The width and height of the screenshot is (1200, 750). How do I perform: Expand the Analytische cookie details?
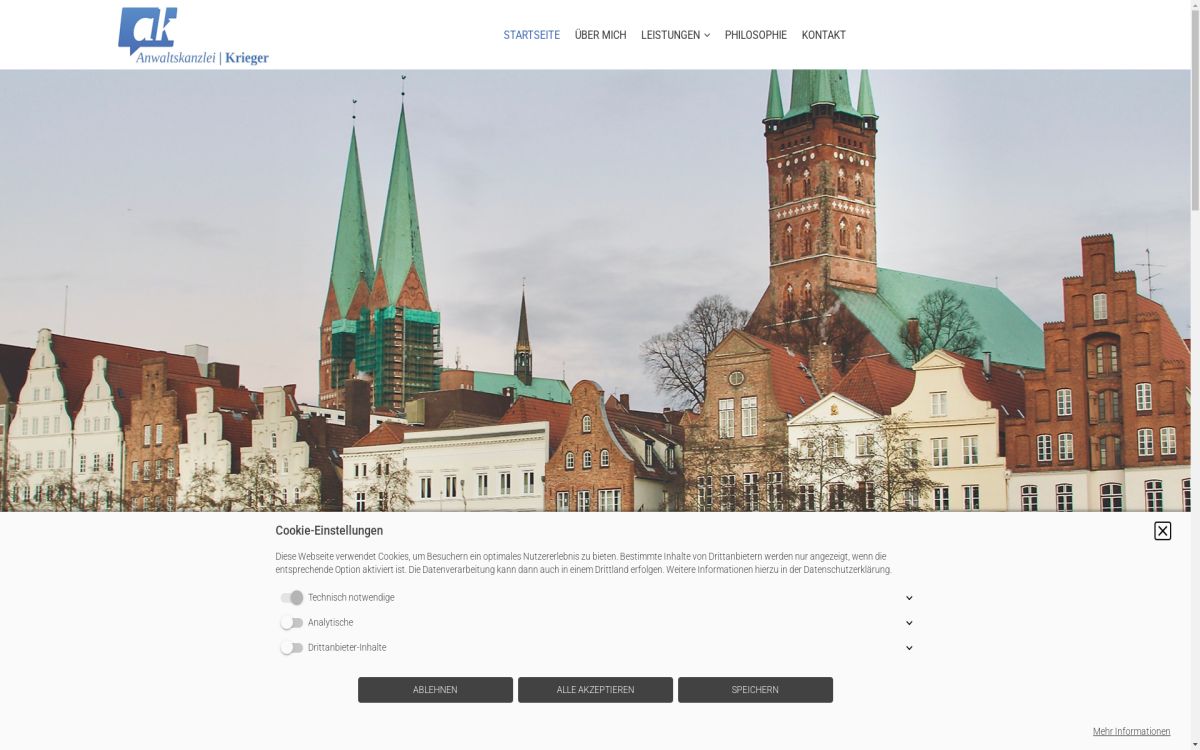(909, 622)
